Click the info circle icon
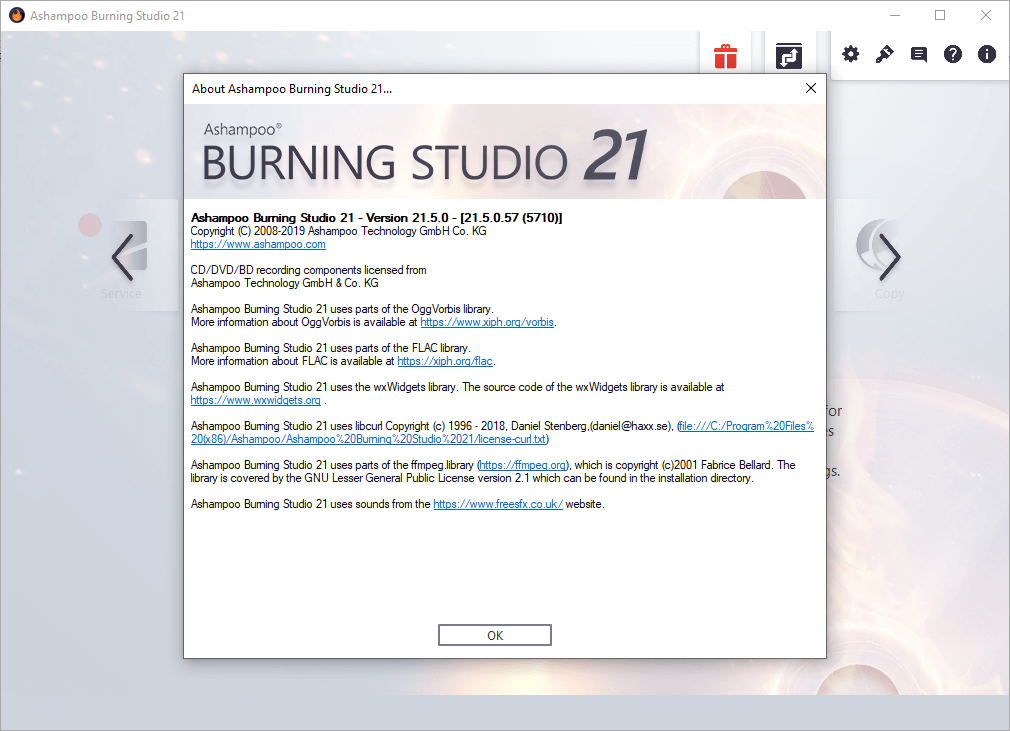Image resolution: width=1010 pixels, height=731 pixels. point(987,54)
